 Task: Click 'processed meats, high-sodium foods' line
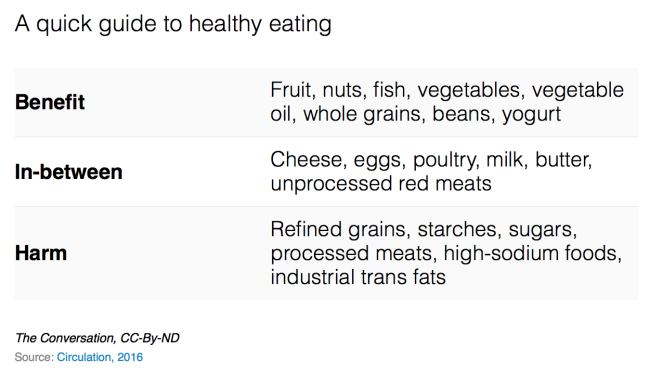click(x=446, y=253)
